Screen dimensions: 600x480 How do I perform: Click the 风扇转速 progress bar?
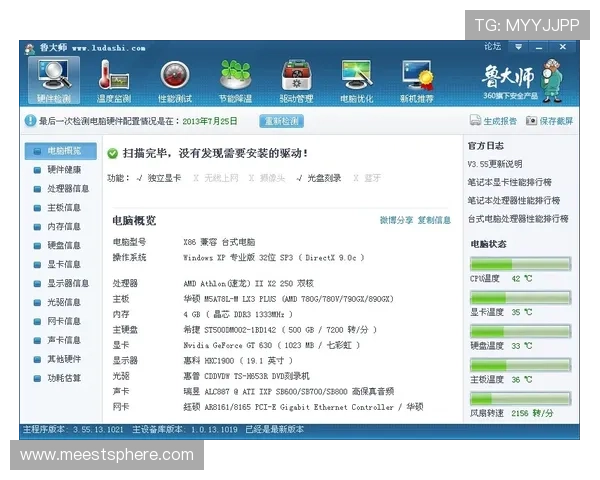coord(520,399)
